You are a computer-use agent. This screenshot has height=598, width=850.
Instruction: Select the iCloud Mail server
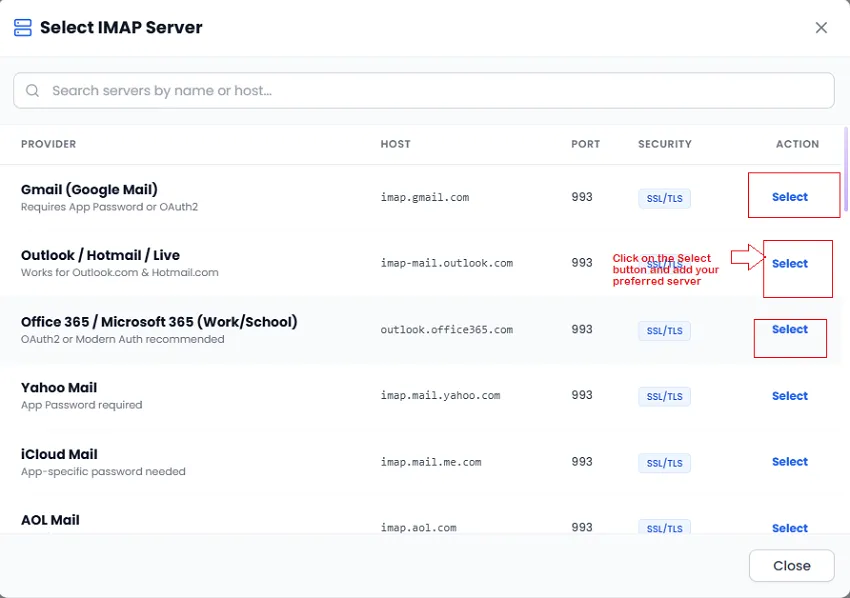tap(790, 461)
